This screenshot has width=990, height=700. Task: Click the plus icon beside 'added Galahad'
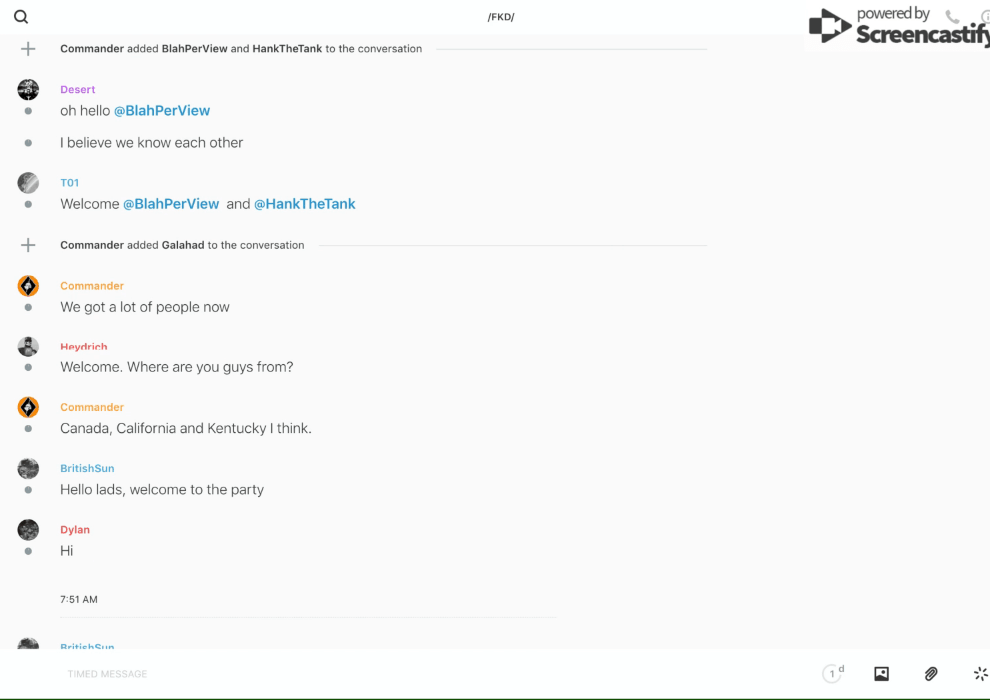point(28,245)
